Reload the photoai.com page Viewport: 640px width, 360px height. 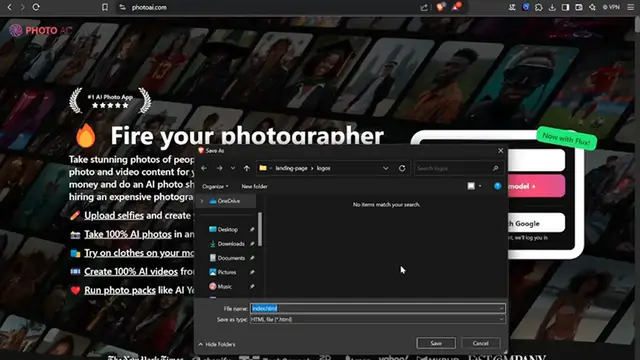pos(36,7)
